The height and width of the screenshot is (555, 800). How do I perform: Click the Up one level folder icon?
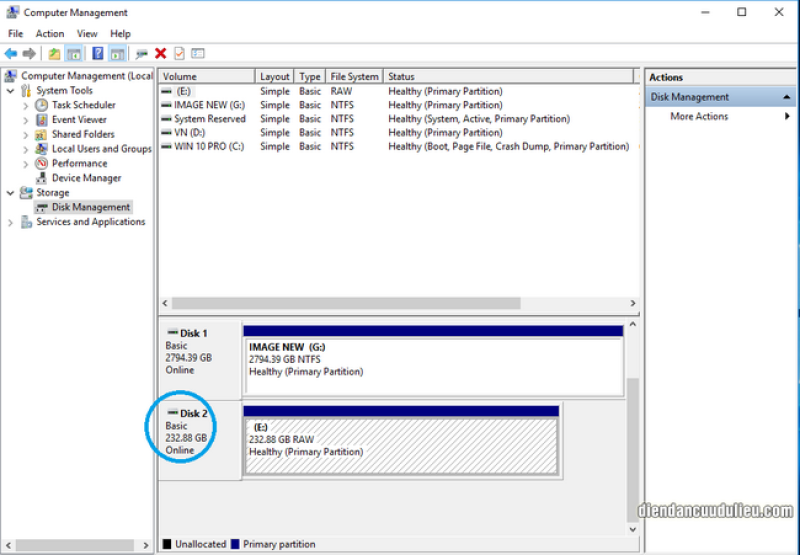click(x=54, y=53)
